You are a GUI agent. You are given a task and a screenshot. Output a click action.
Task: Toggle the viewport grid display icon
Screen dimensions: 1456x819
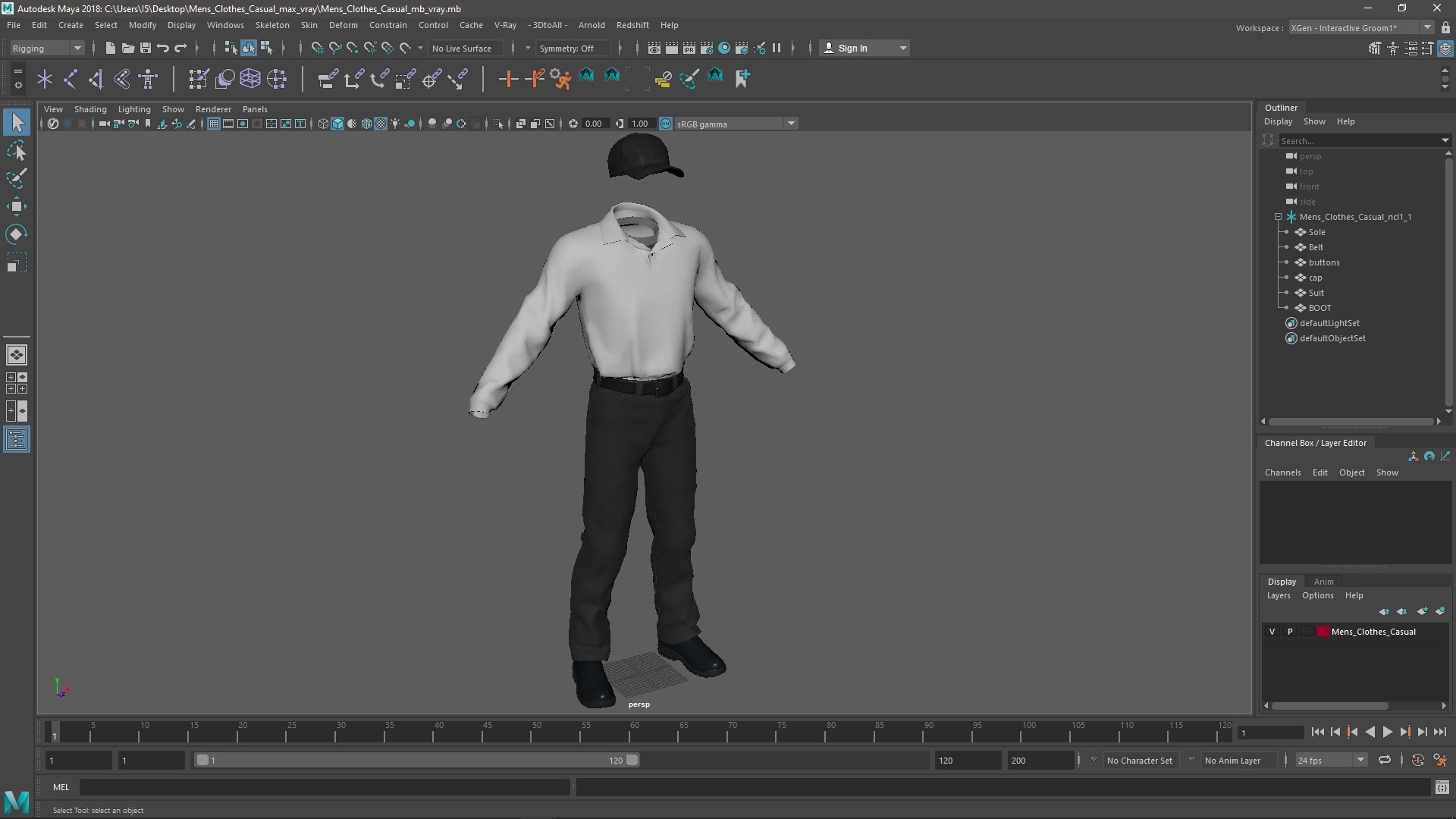click(214, 124)
